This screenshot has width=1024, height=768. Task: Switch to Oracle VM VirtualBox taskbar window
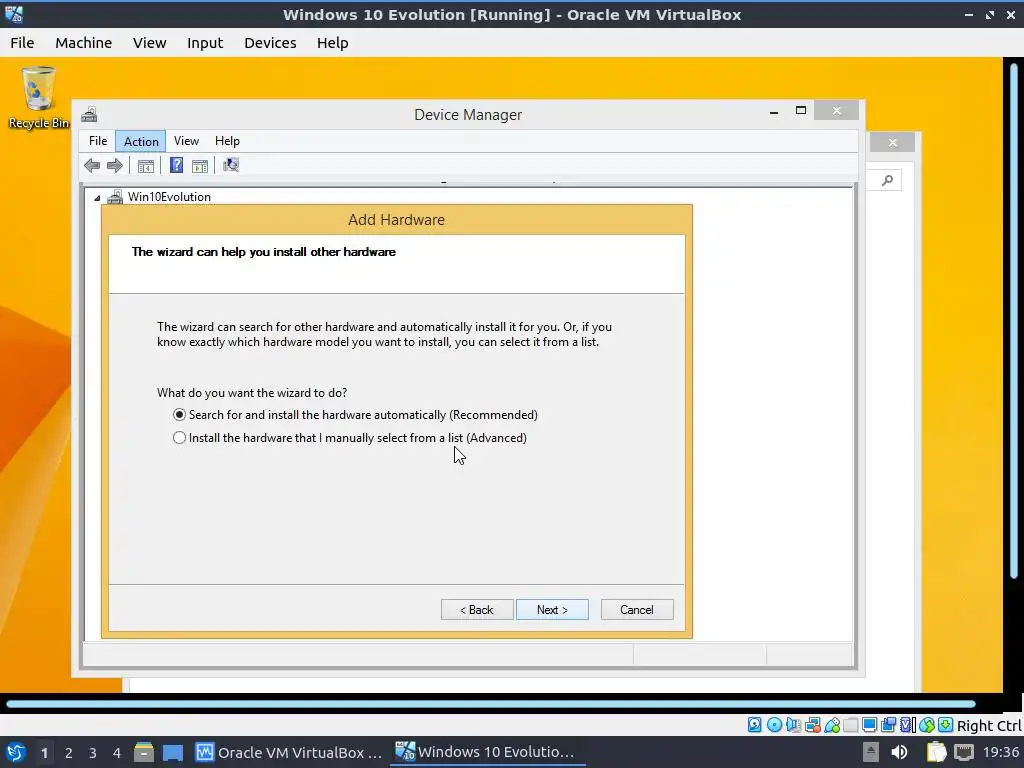click(x=289, y=752)
